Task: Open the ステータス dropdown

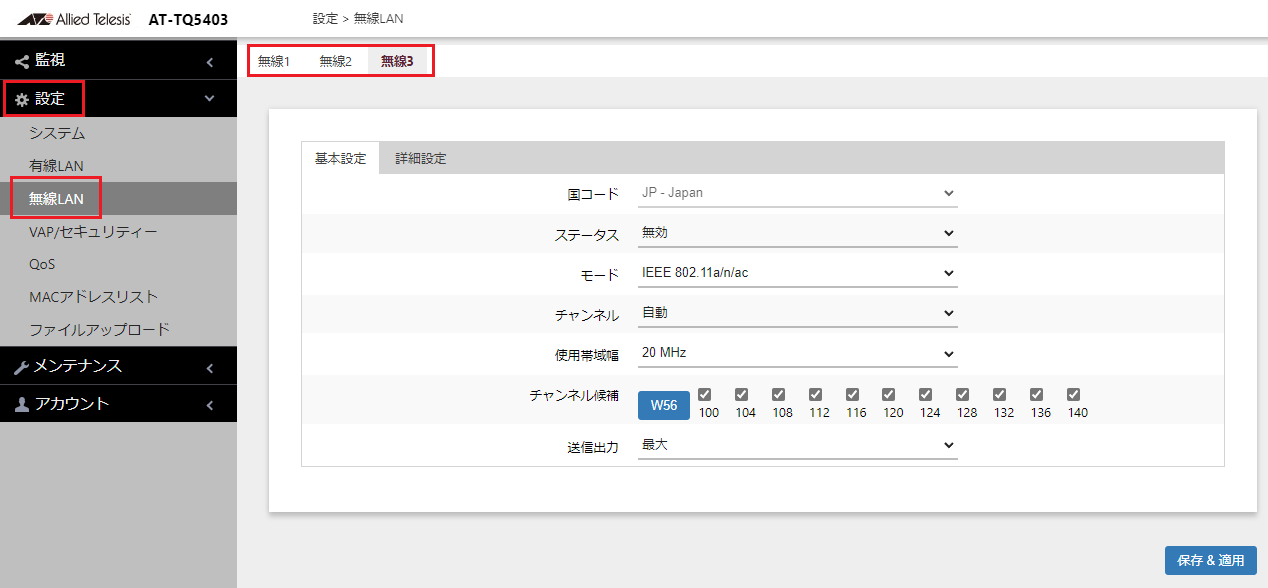Action: [x=797, y=233]
